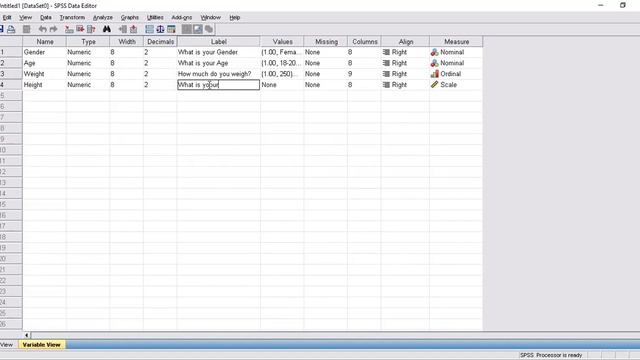
Task: Click alignment icon in Gender row
Action: (386, 52)
